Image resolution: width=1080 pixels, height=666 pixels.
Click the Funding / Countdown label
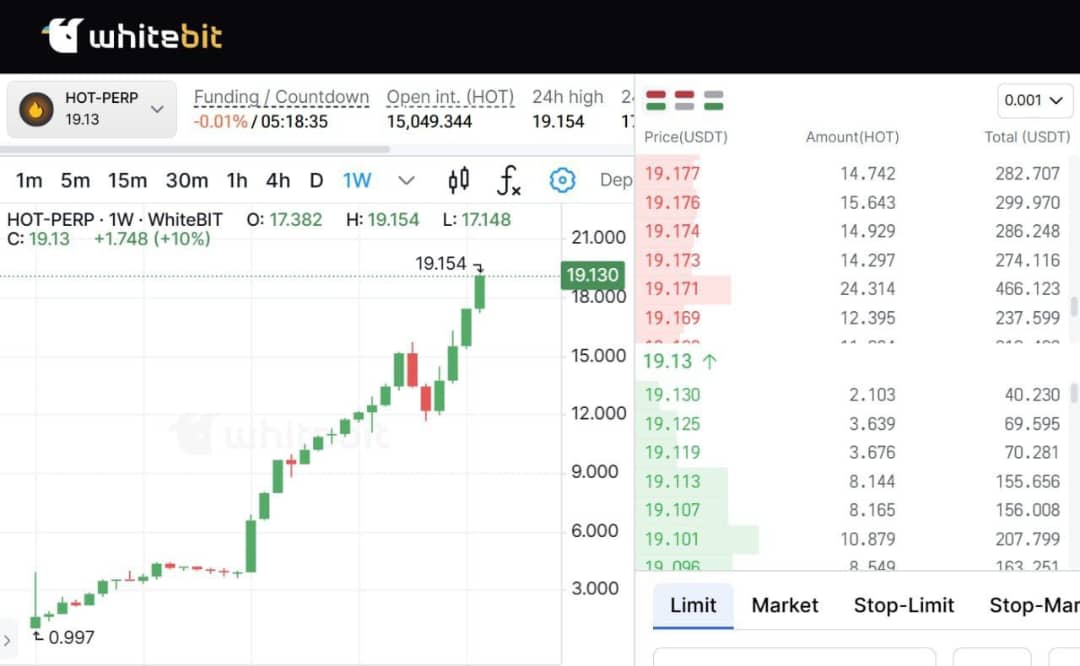tap(281, 97)
